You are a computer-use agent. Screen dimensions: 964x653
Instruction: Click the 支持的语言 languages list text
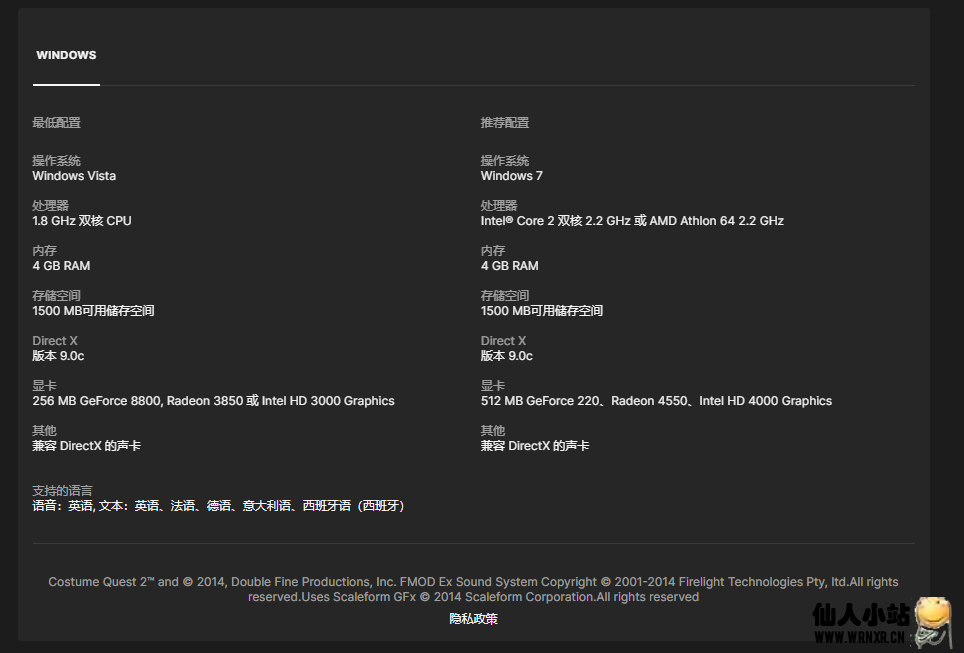pos(218,506)
